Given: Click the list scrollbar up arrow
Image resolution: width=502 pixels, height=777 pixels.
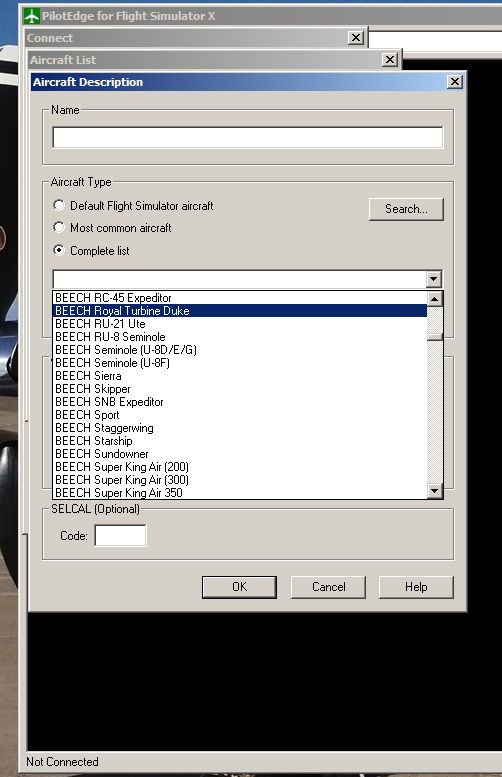Looking at the screenshot, I should [x=435, y=299].
